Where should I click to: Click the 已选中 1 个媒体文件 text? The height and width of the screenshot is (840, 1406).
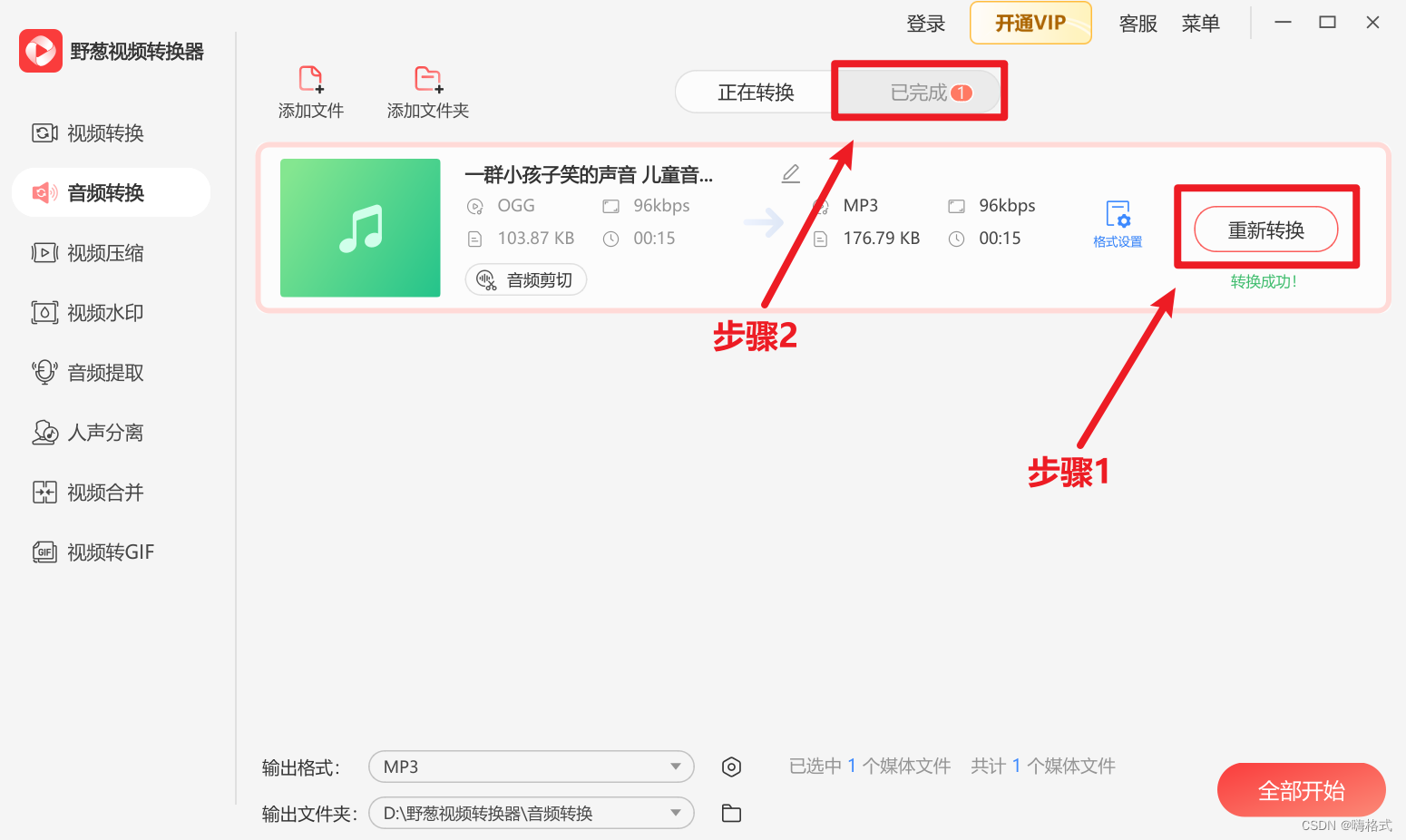pyautogui.click(x=870, y=767)
